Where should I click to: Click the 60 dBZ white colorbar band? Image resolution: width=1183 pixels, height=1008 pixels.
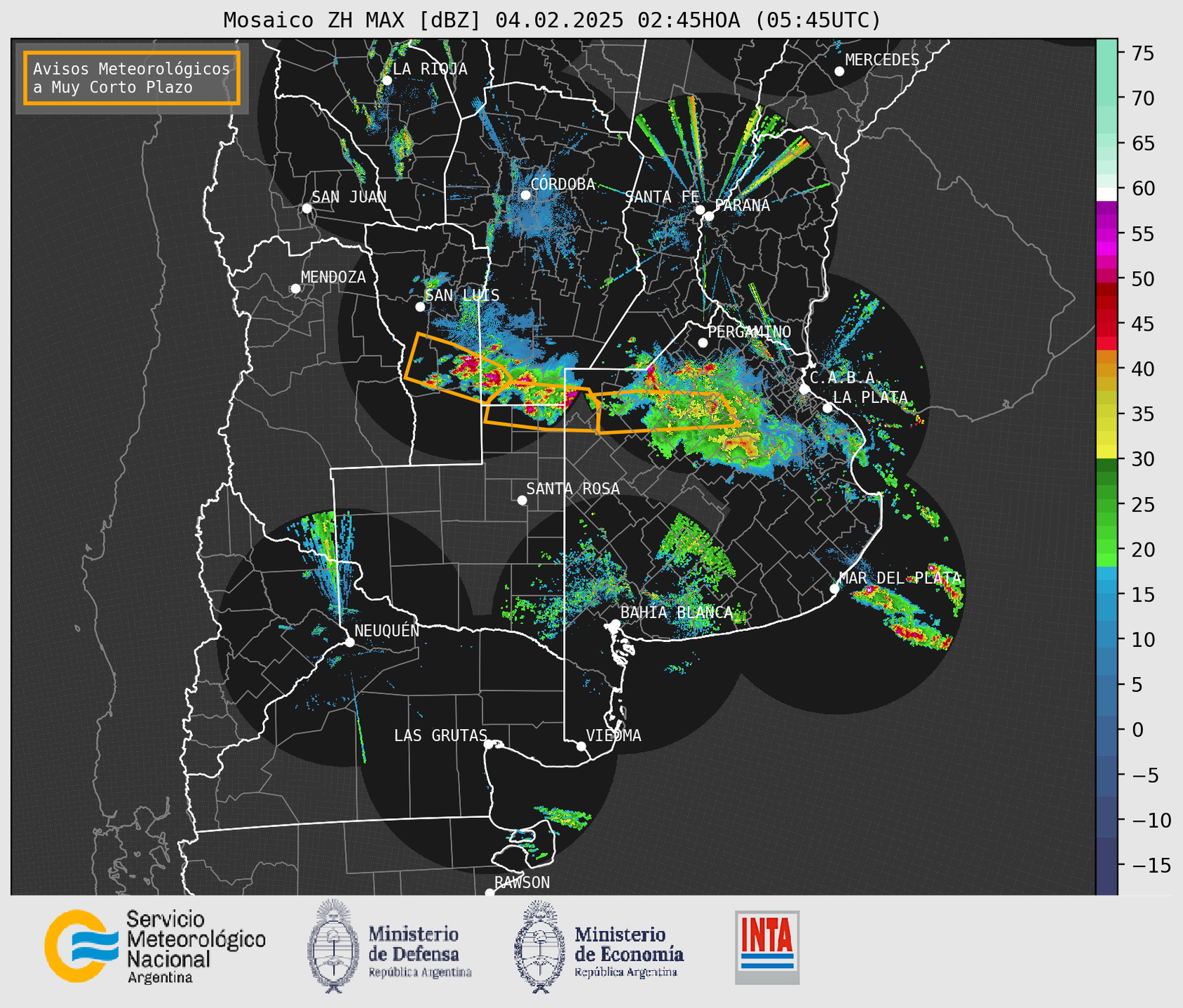[x=1107, y=194]
